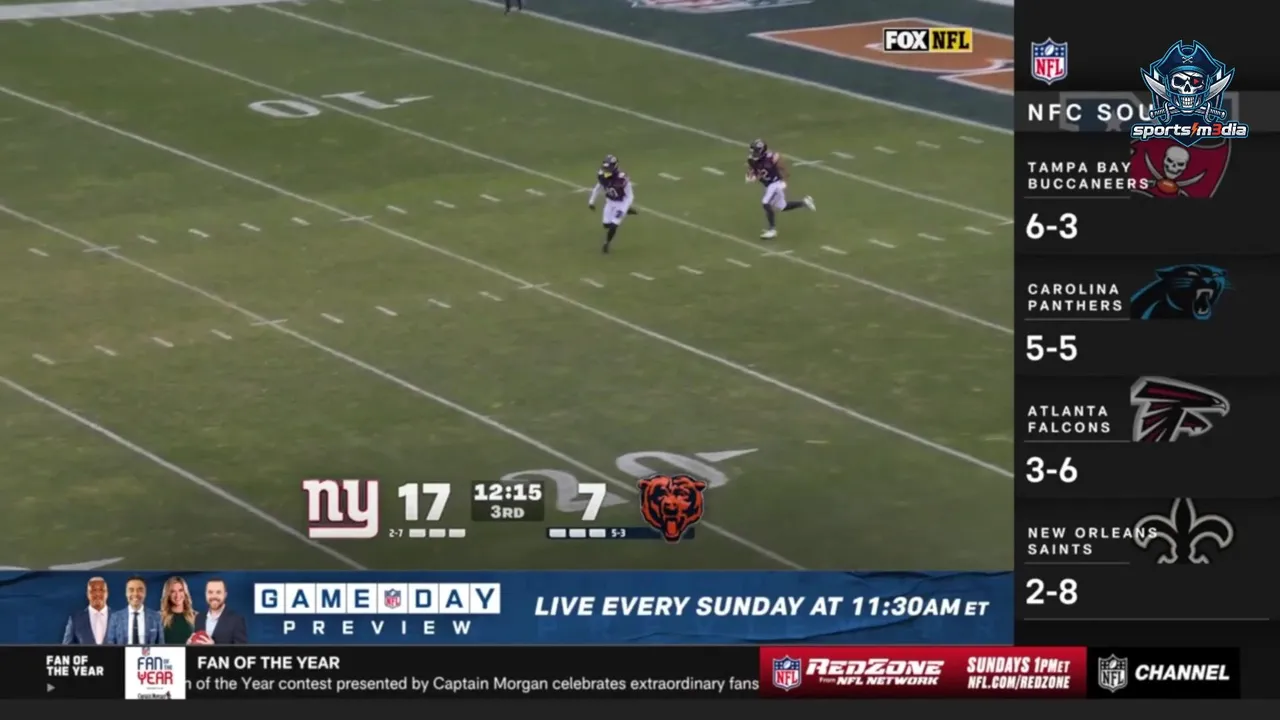1280x720 pixels.
Task: Click the NFL shield in GameDay logo
Action: [392, 599]
